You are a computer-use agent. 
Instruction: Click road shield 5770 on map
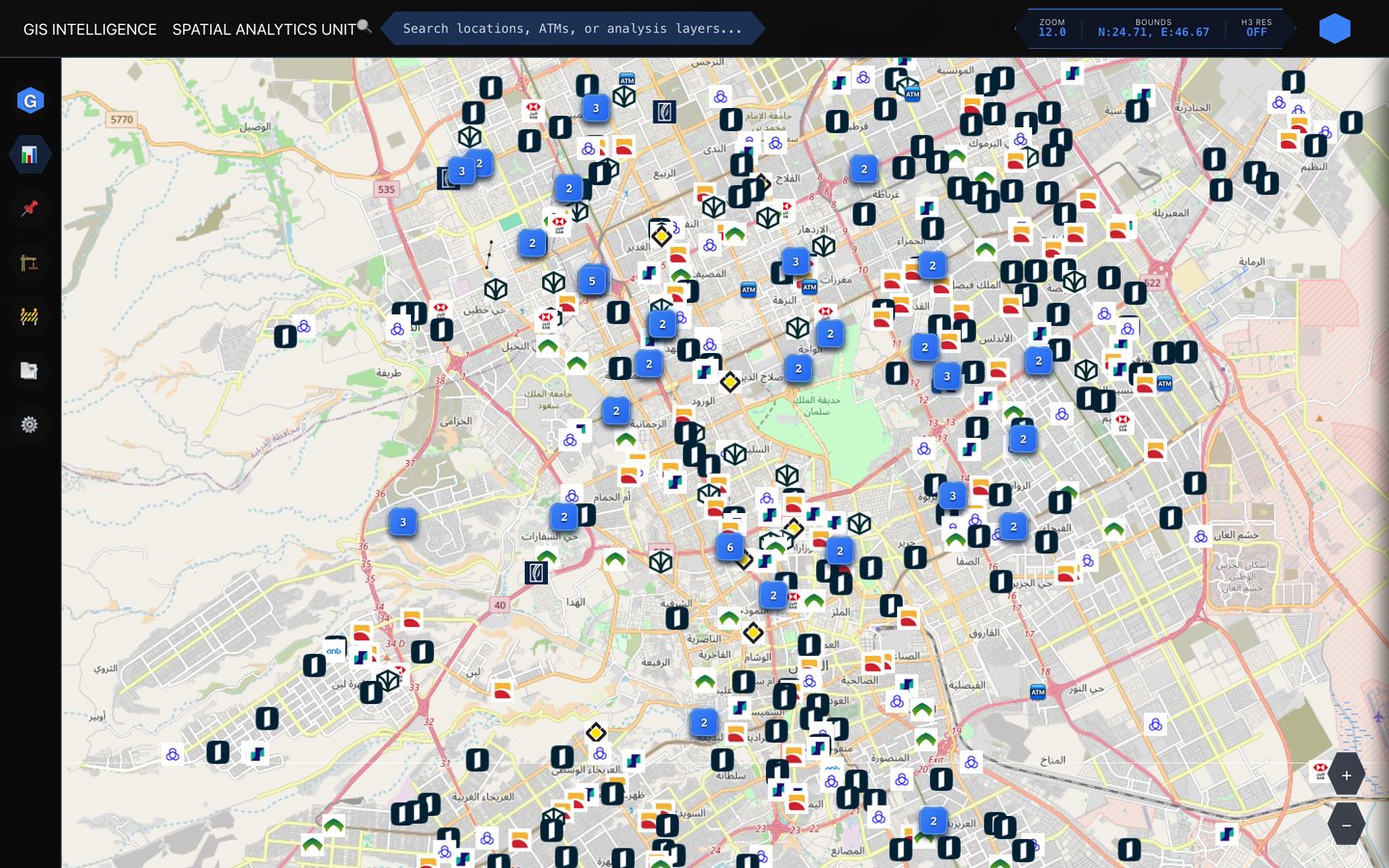point(122,120)
